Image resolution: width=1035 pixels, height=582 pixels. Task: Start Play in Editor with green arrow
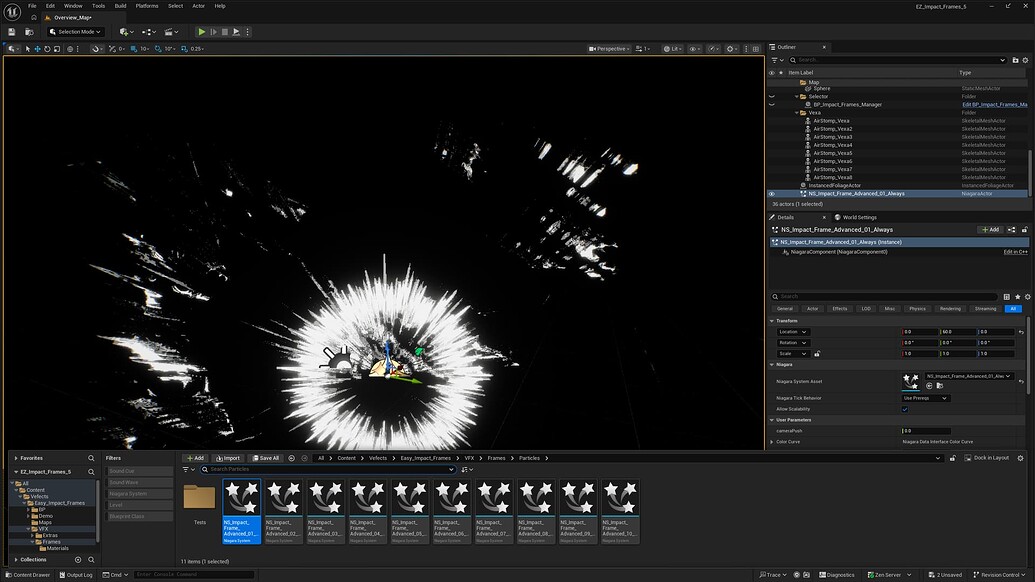pos(201,32)
